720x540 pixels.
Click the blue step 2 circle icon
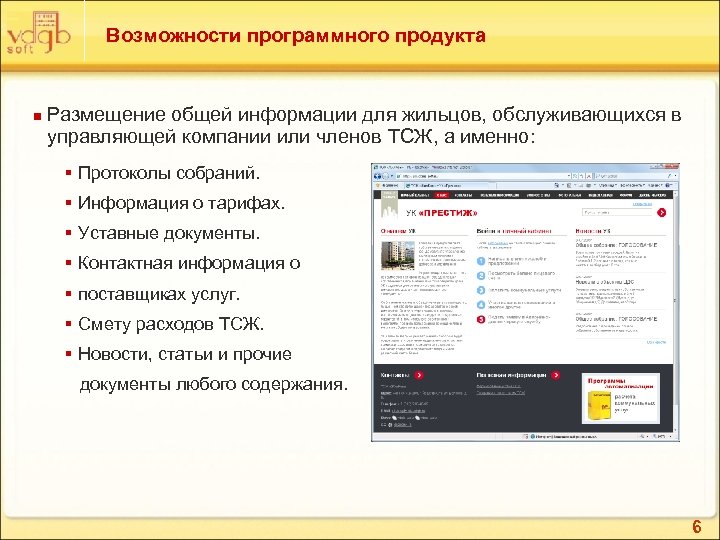(481, 276)
